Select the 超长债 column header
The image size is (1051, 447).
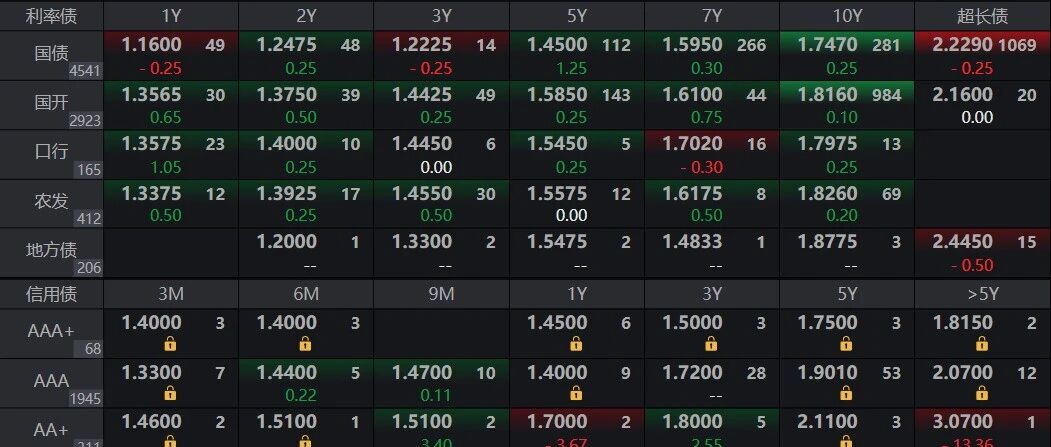click(983, 16)
